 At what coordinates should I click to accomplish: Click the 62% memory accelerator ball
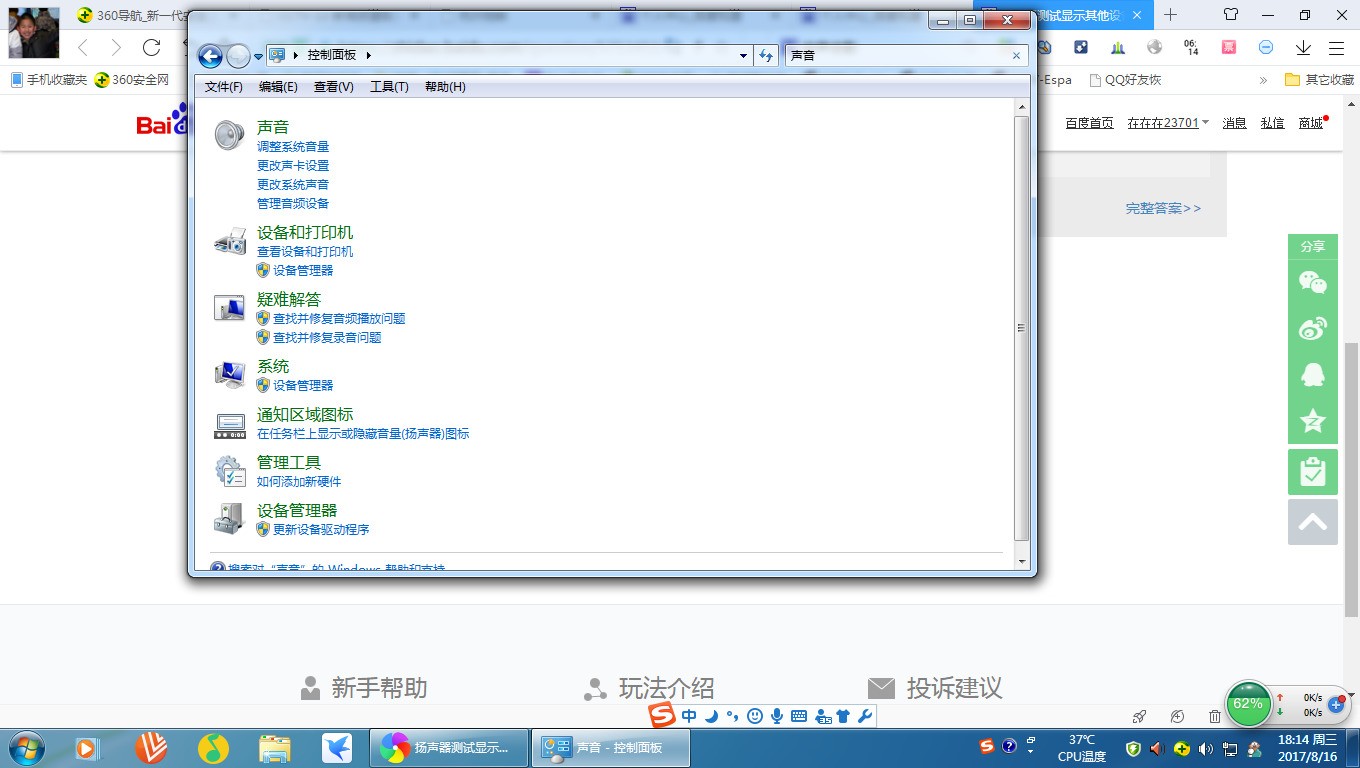tap(1248, 703)
